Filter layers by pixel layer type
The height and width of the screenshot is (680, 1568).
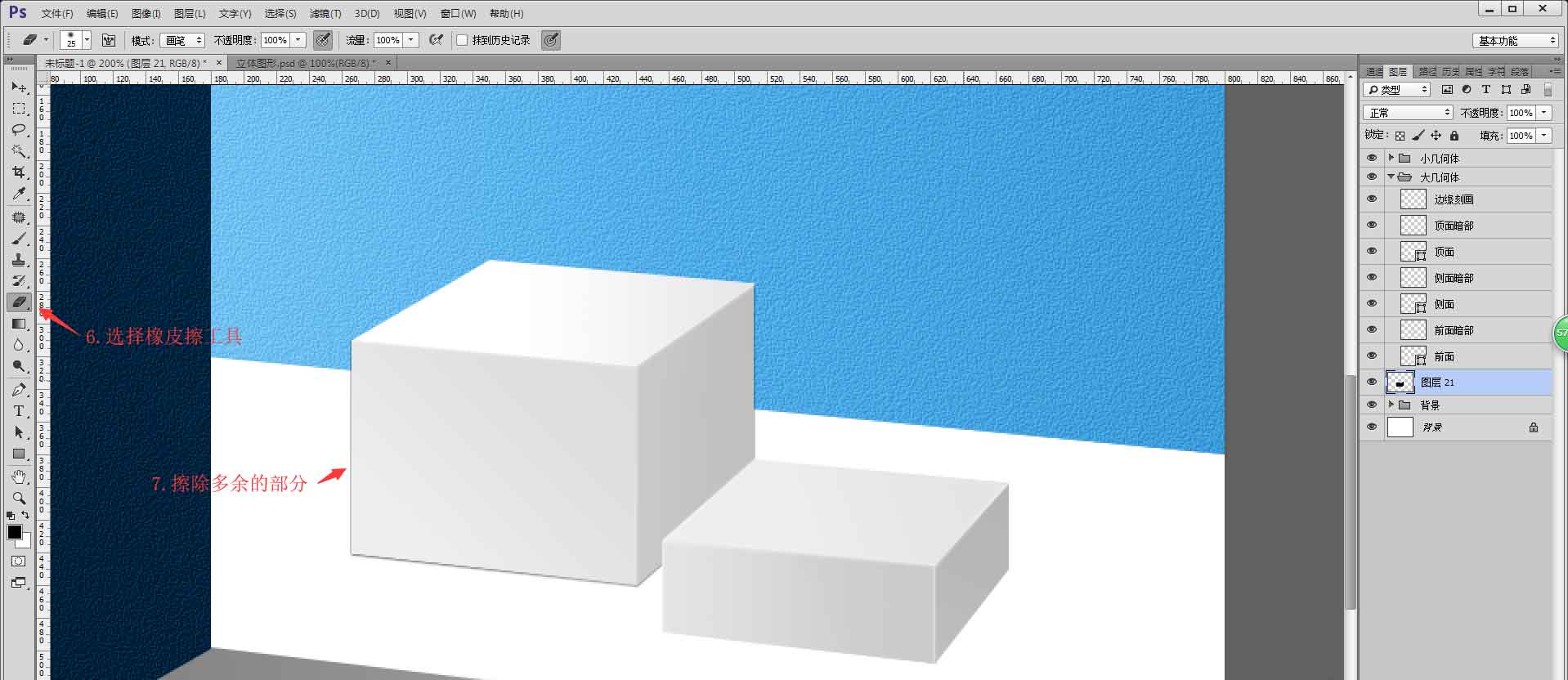1447,90
